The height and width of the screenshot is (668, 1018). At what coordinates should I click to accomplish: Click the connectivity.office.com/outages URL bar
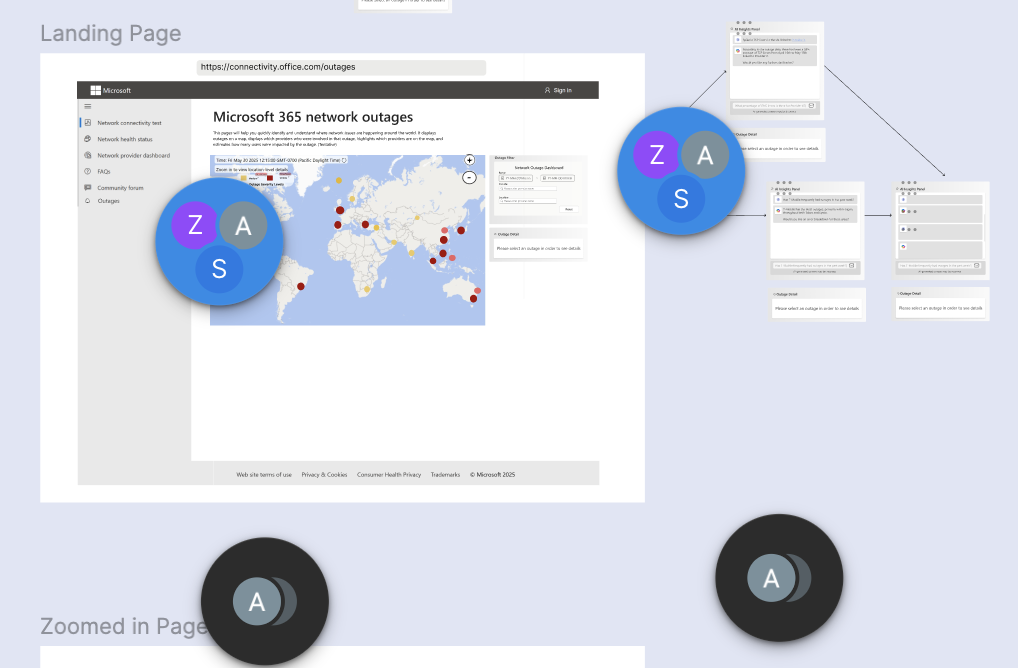tap(341, 67)
